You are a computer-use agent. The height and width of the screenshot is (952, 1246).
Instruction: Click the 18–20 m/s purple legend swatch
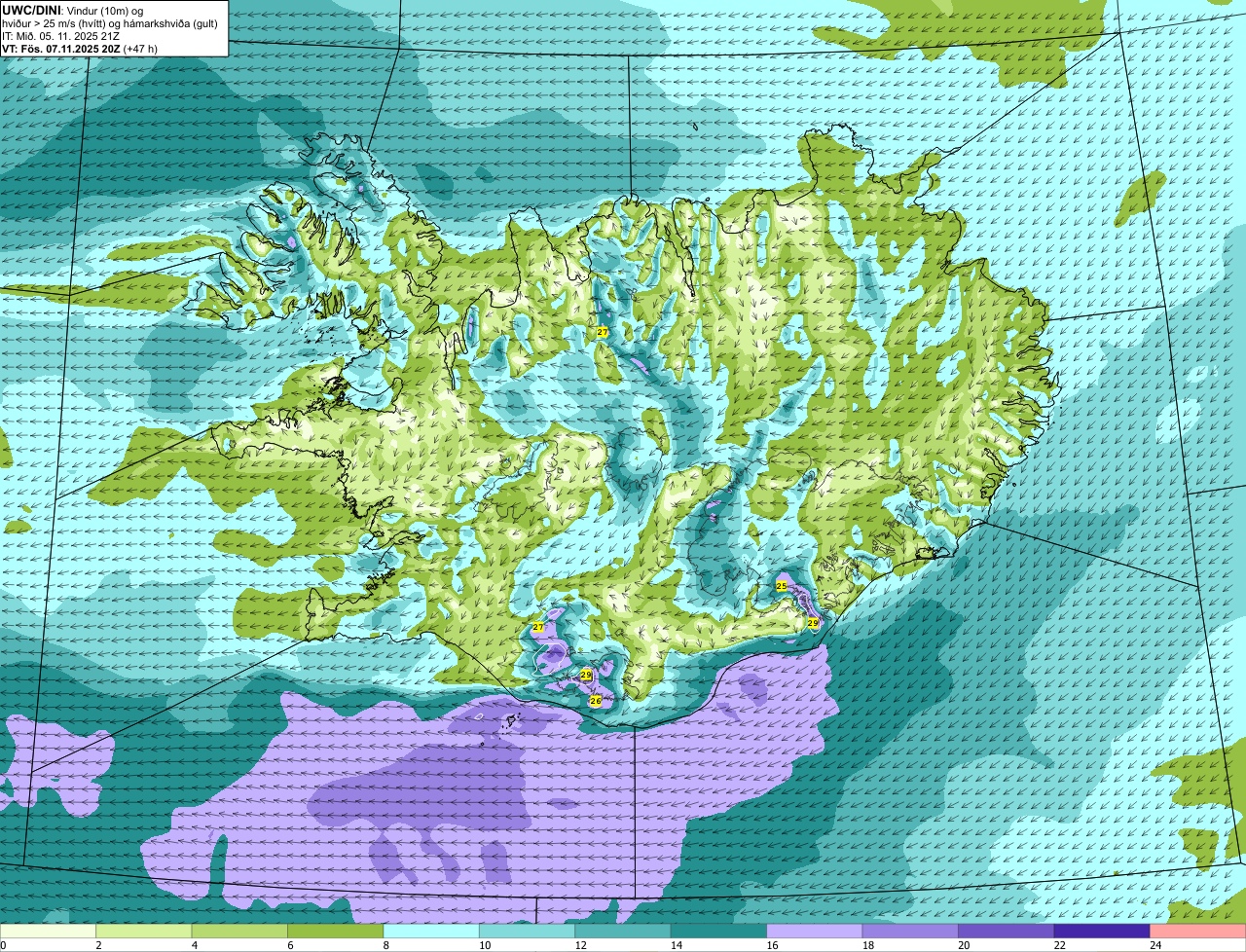coord(910,932)
